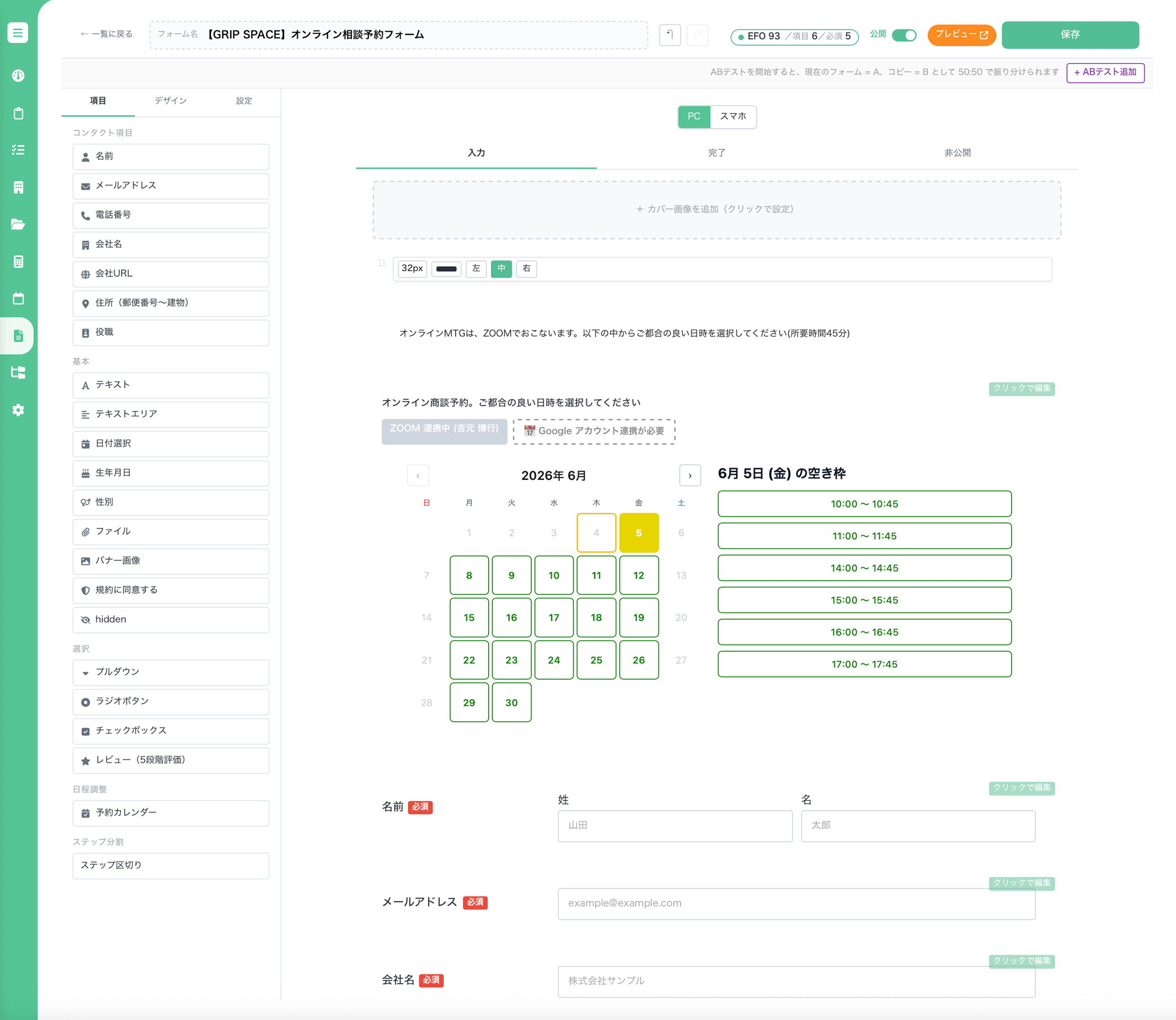Open the folder icon in the sidebar
The width and height of the screenshot is (1176, 1020).
pyautogui.click(x=18, y=224)
